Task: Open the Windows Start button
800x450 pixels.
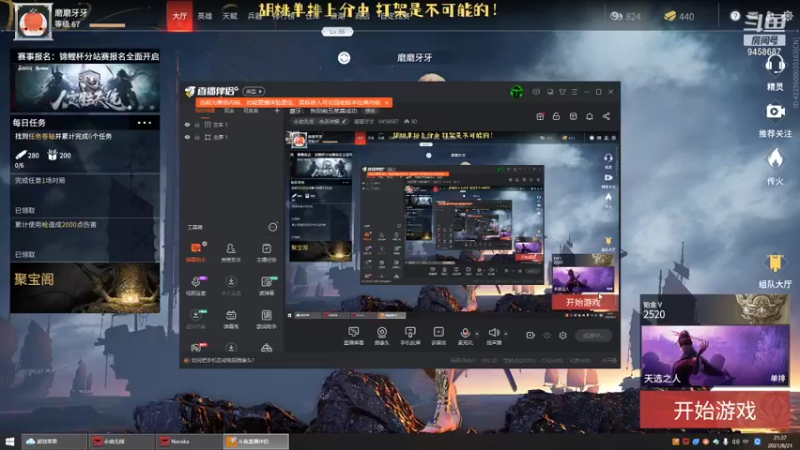Action: click(10, 441)
